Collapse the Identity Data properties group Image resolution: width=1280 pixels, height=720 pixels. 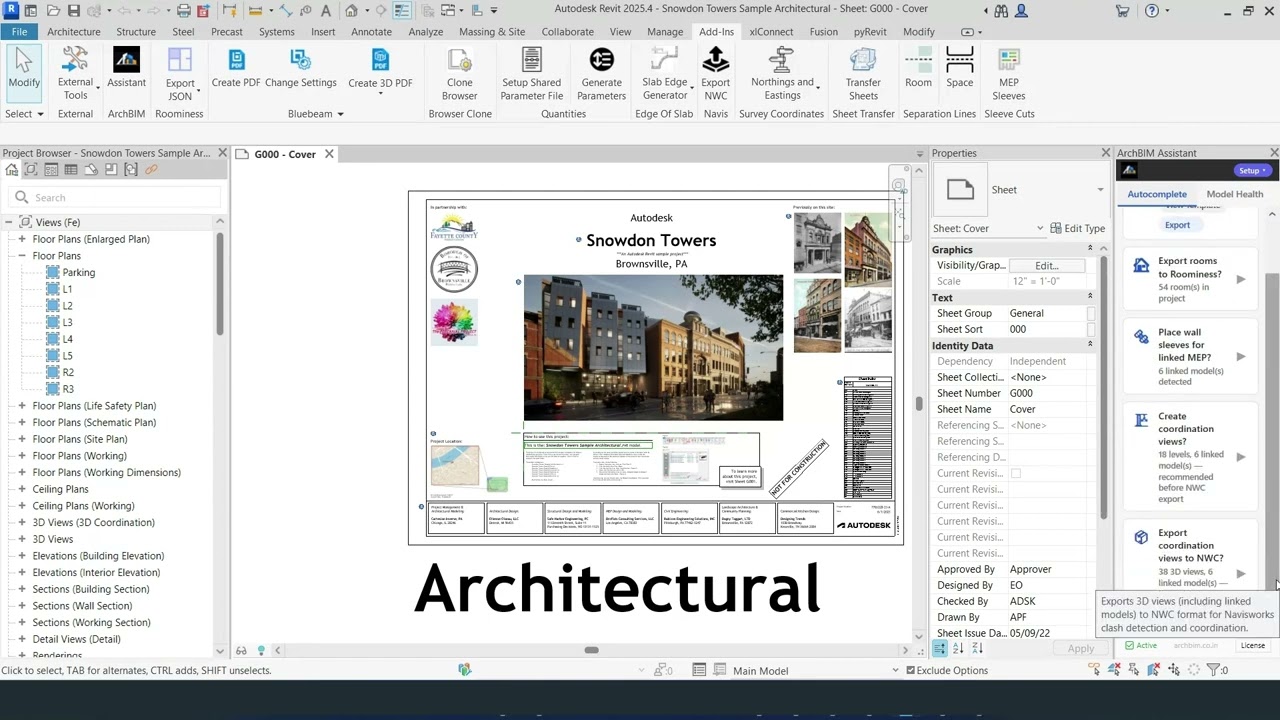(1090, 345)
